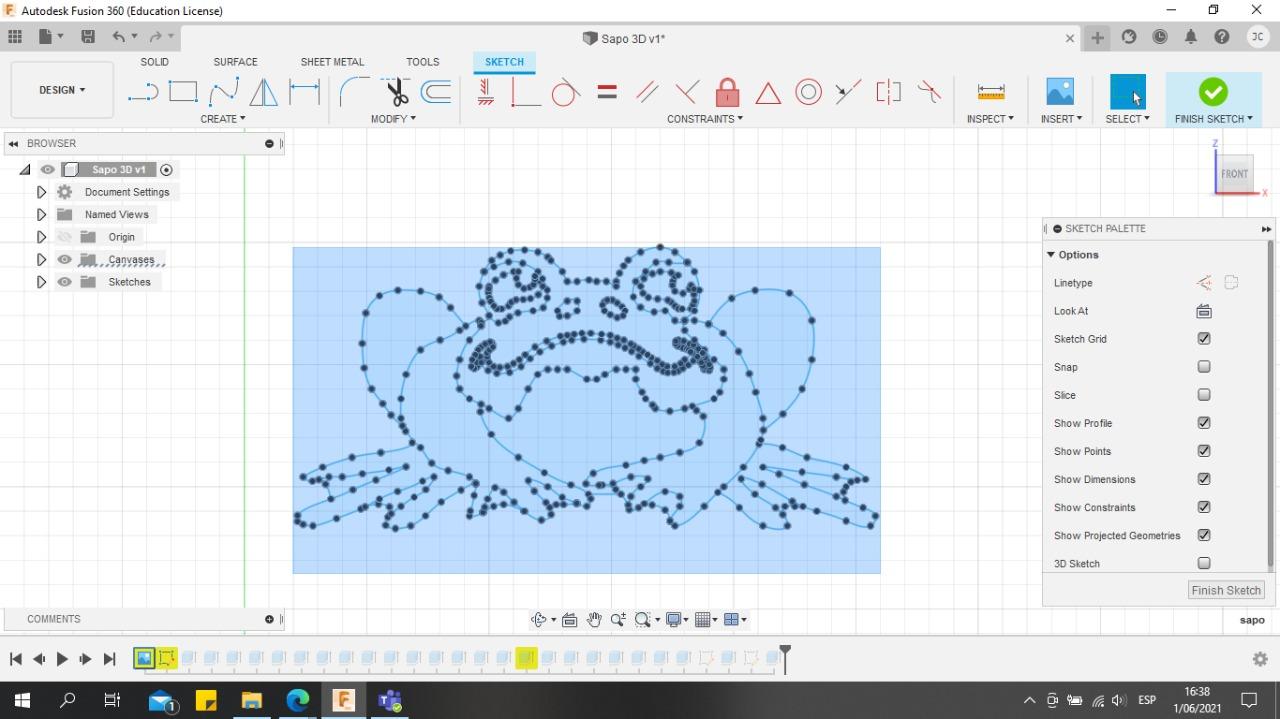
Task: Toggle the Show Profile checkbox
Action: (x=1204, y=423)
